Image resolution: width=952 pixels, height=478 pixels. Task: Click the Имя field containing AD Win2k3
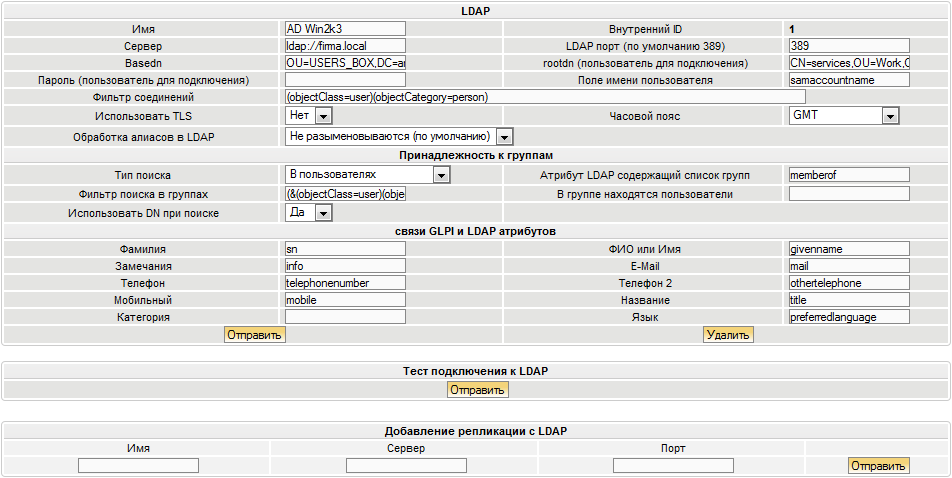[345, 29]
